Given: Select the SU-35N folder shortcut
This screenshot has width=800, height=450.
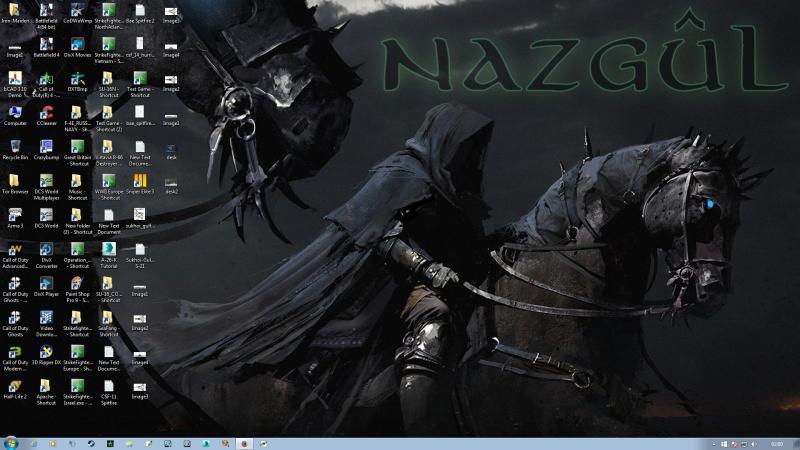Looking at the screenshot, I should [x=109, y=84].
